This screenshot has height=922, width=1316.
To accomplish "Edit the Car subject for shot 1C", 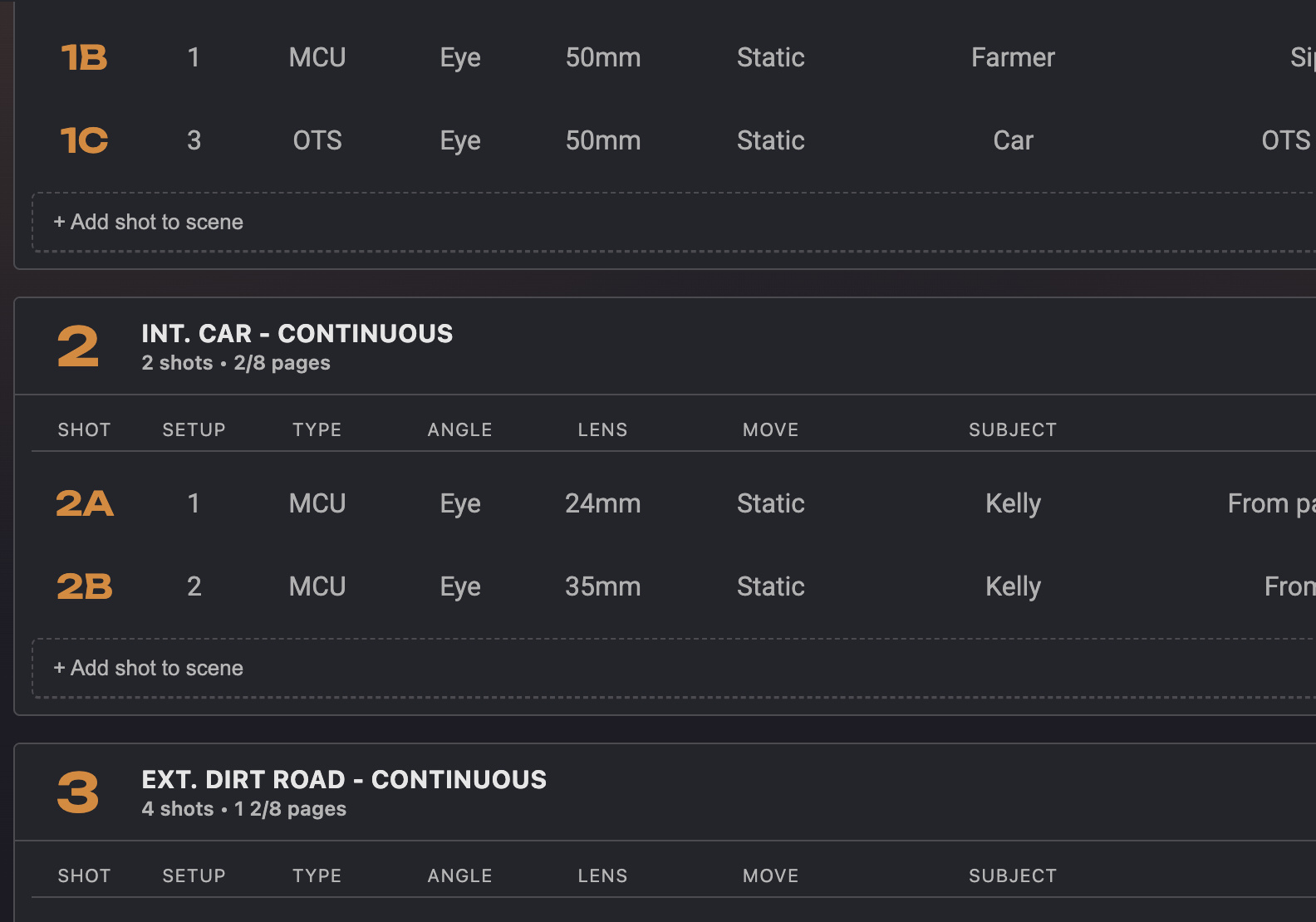I will (x=1013, y=140).
